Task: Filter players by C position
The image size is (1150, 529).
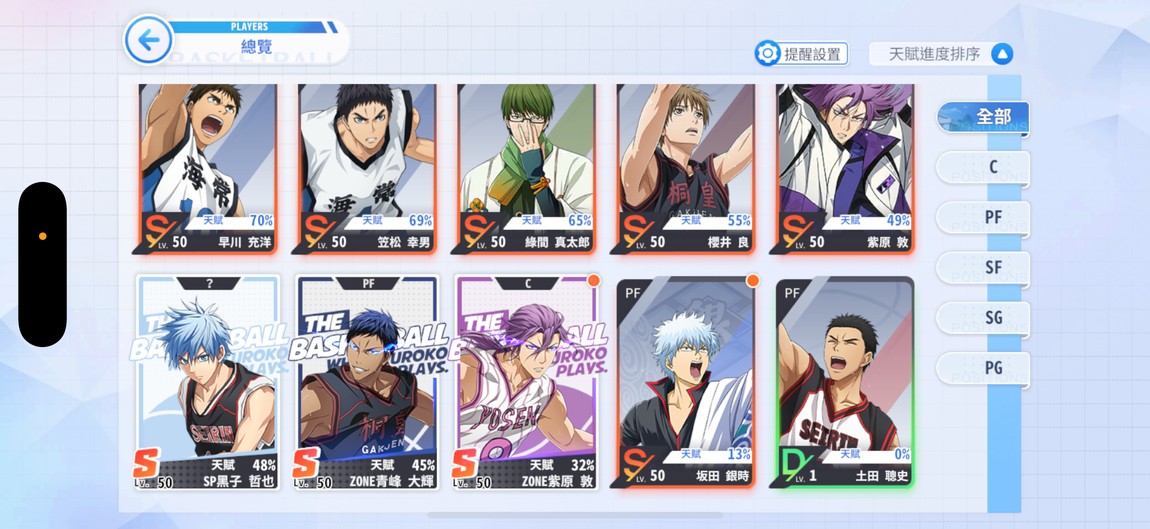Action: (x=983, y=167)
